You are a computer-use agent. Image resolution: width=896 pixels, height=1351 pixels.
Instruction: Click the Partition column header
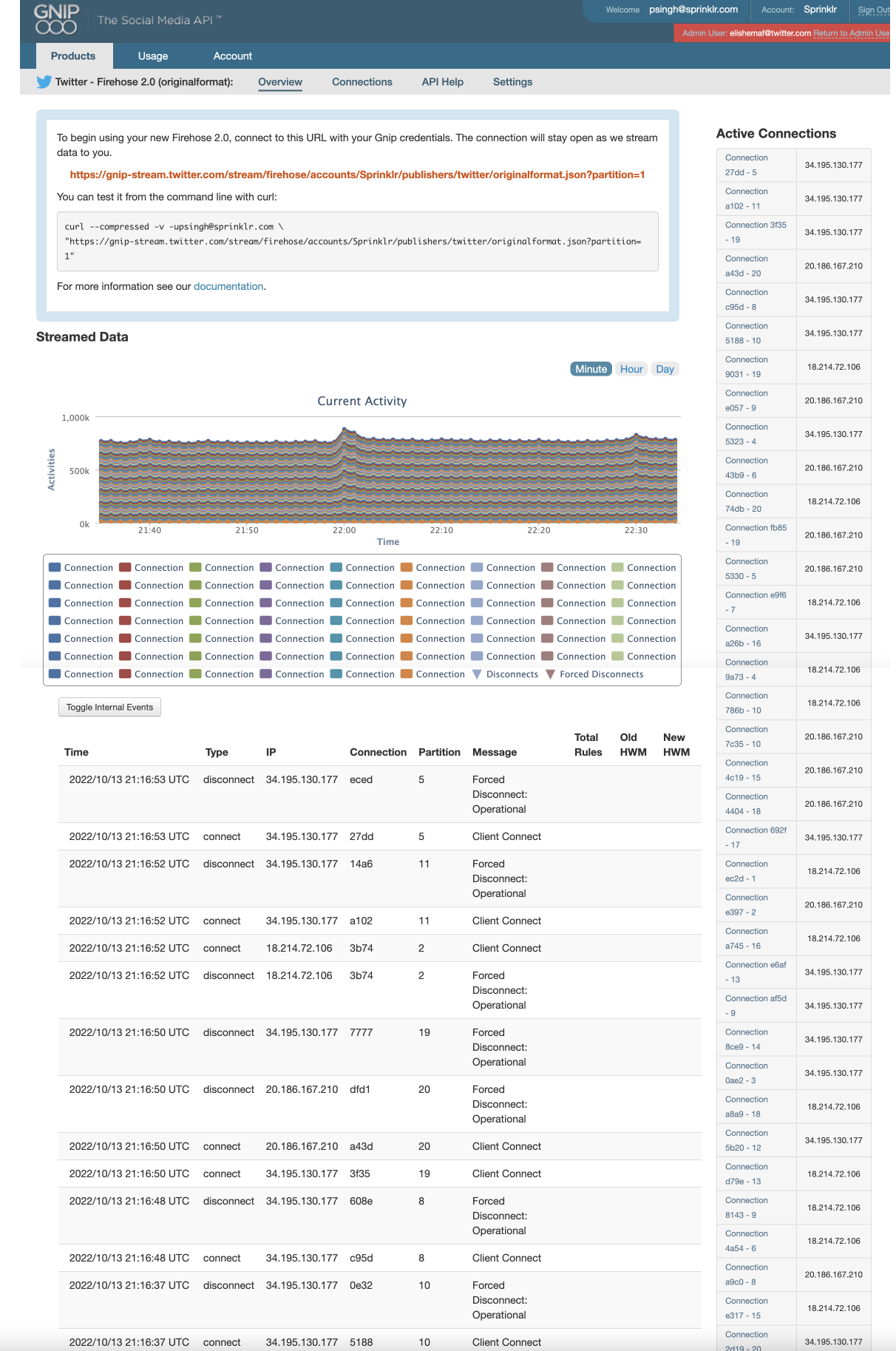[439, 753]
